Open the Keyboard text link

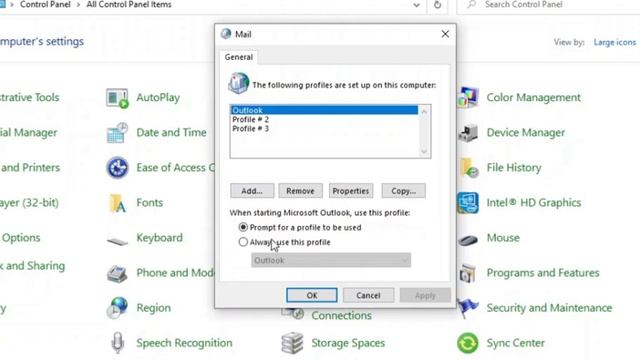pos(160,238)
